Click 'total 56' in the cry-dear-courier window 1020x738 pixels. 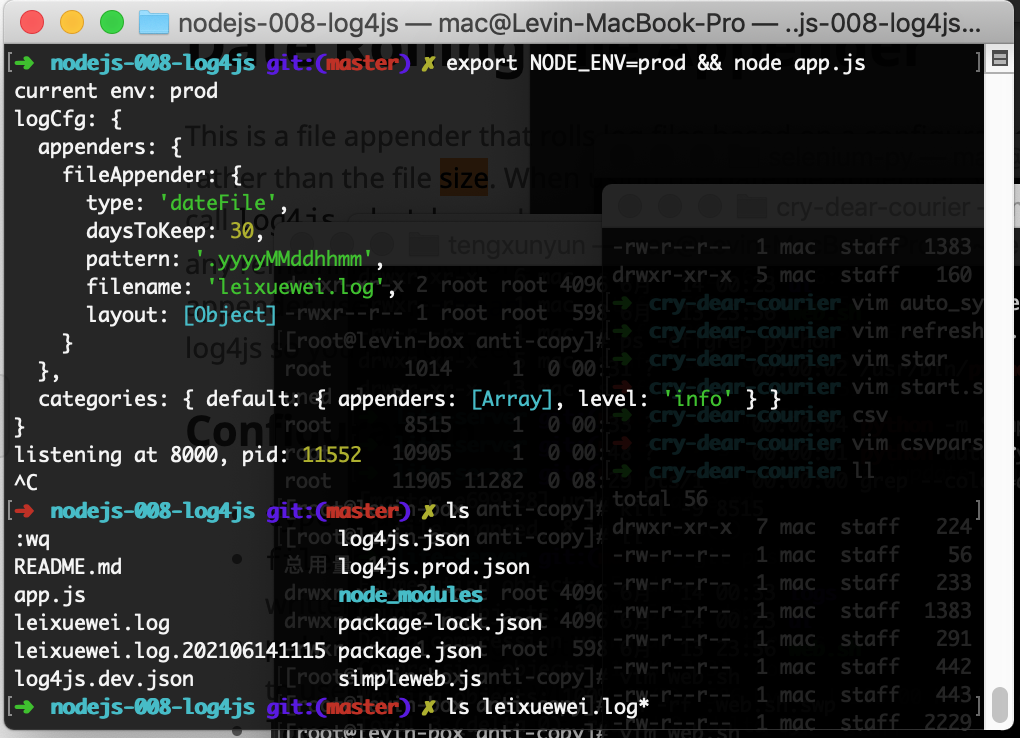point(660,499)
